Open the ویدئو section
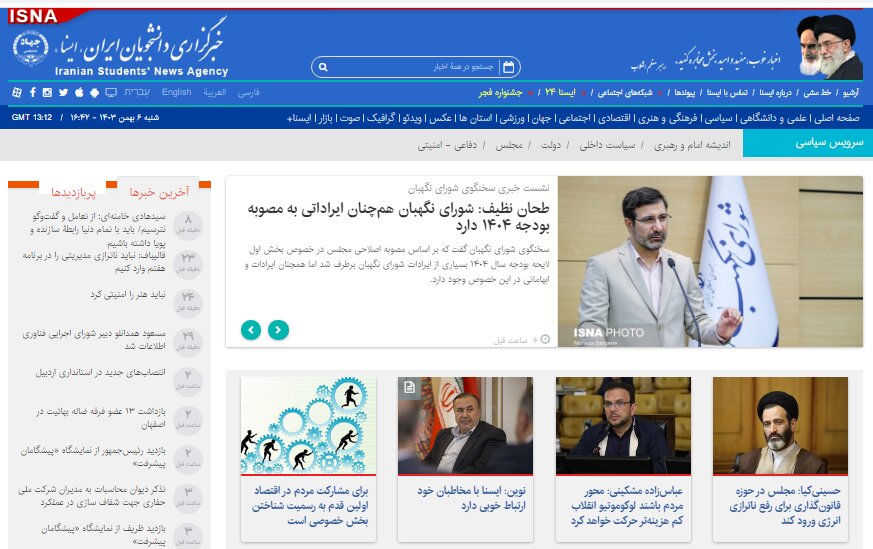This screenshot has height=549, width=873. click(x=412, y=118)
